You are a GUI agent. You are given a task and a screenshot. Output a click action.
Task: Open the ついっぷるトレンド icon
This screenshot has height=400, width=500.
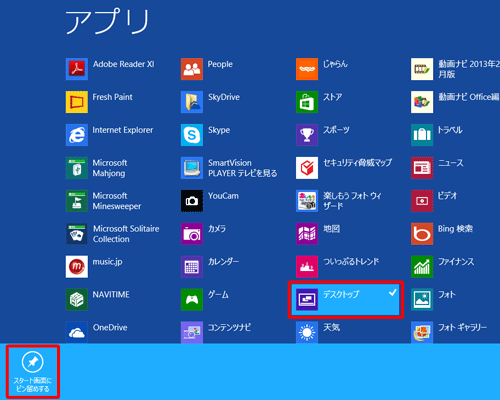307,267
